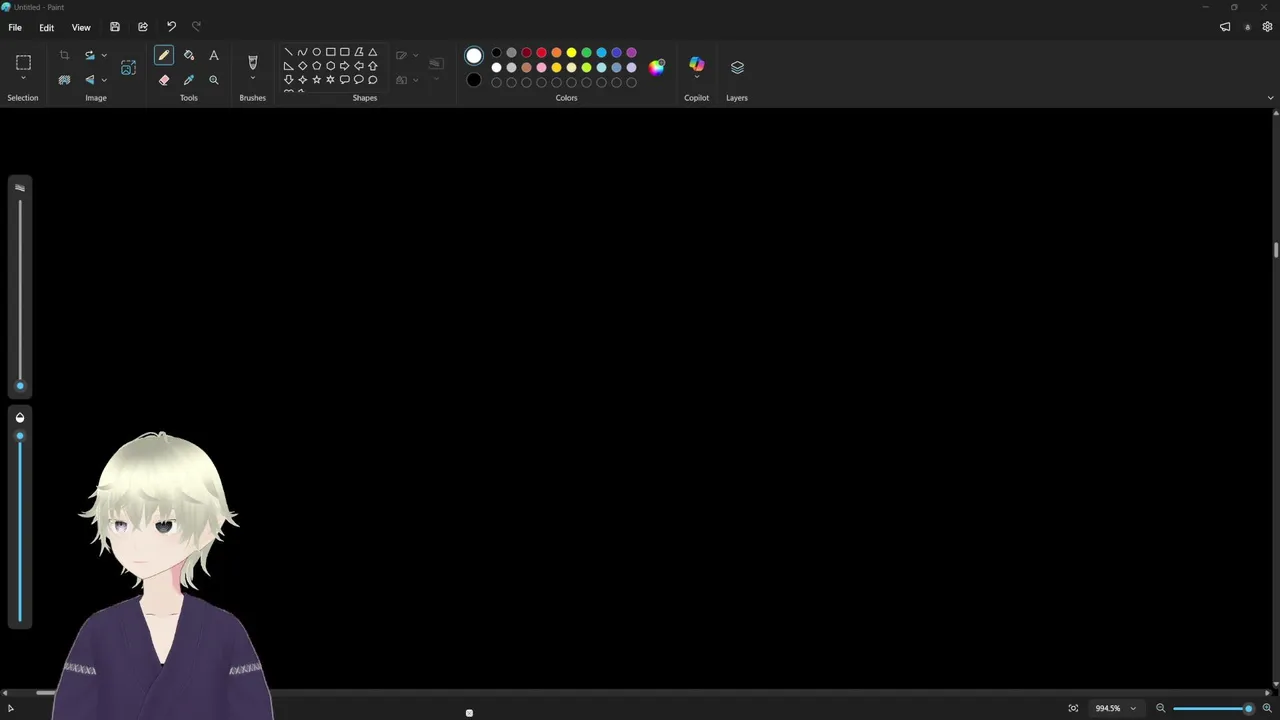Select the Fill bucket tool
Image resolution: width=1280 pixels, height=720 pixels.
(189, 55)
